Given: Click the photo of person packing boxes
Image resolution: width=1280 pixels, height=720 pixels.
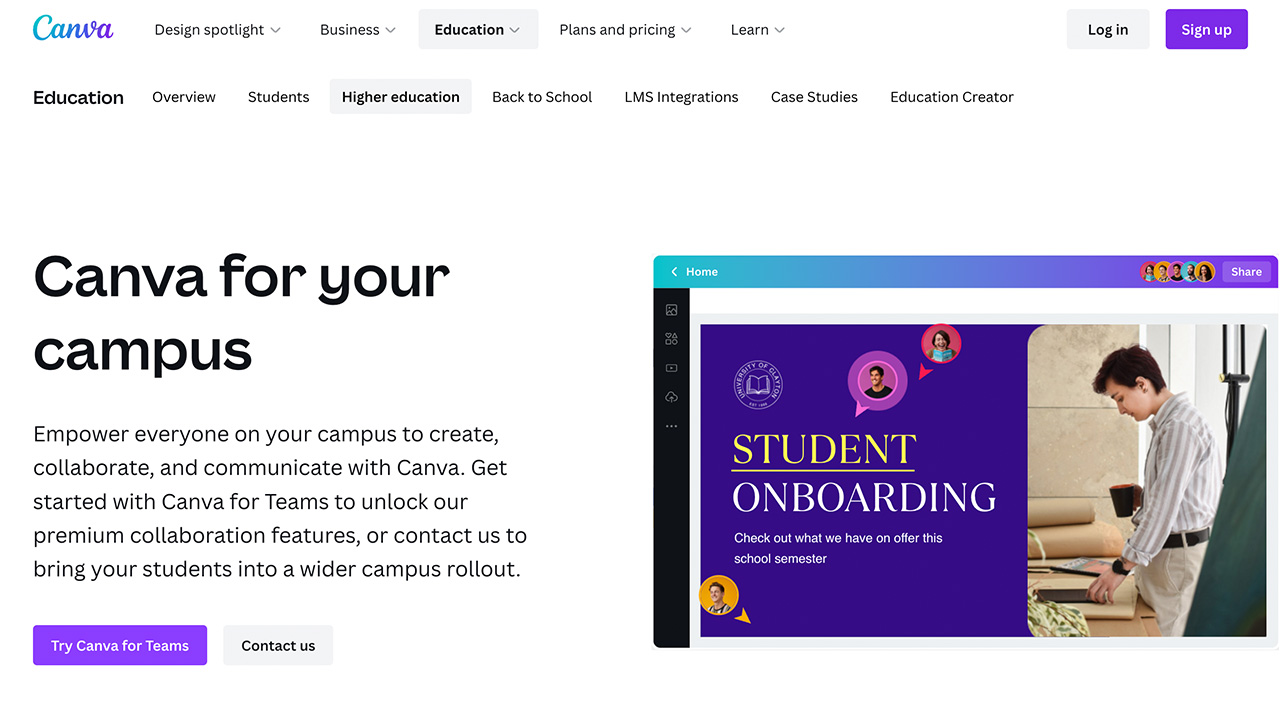Looking at the screenshot, I should point(1147,481).
